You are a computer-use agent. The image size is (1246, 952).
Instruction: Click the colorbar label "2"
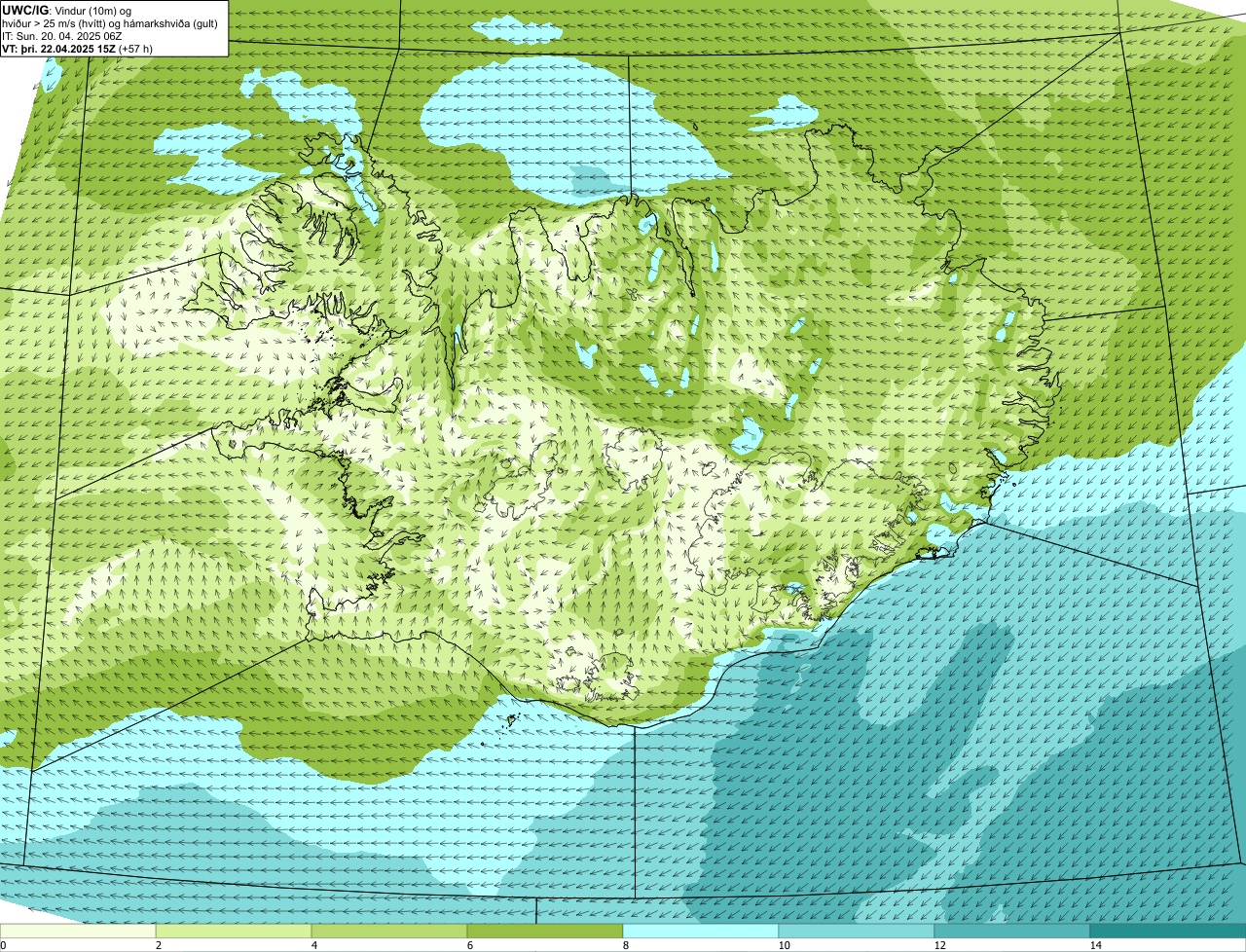158,945
